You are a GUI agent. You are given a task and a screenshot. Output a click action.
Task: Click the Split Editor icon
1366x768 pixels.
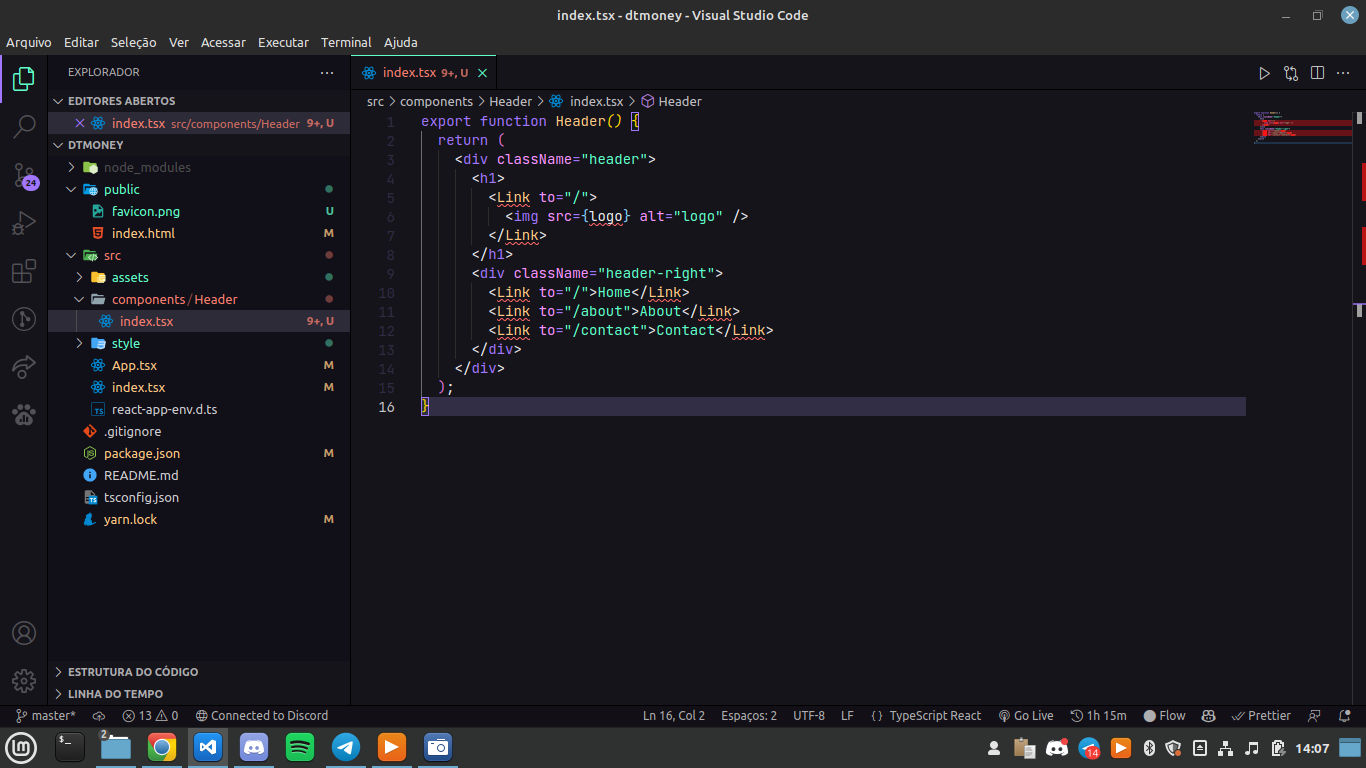(x=1317, y=73)
